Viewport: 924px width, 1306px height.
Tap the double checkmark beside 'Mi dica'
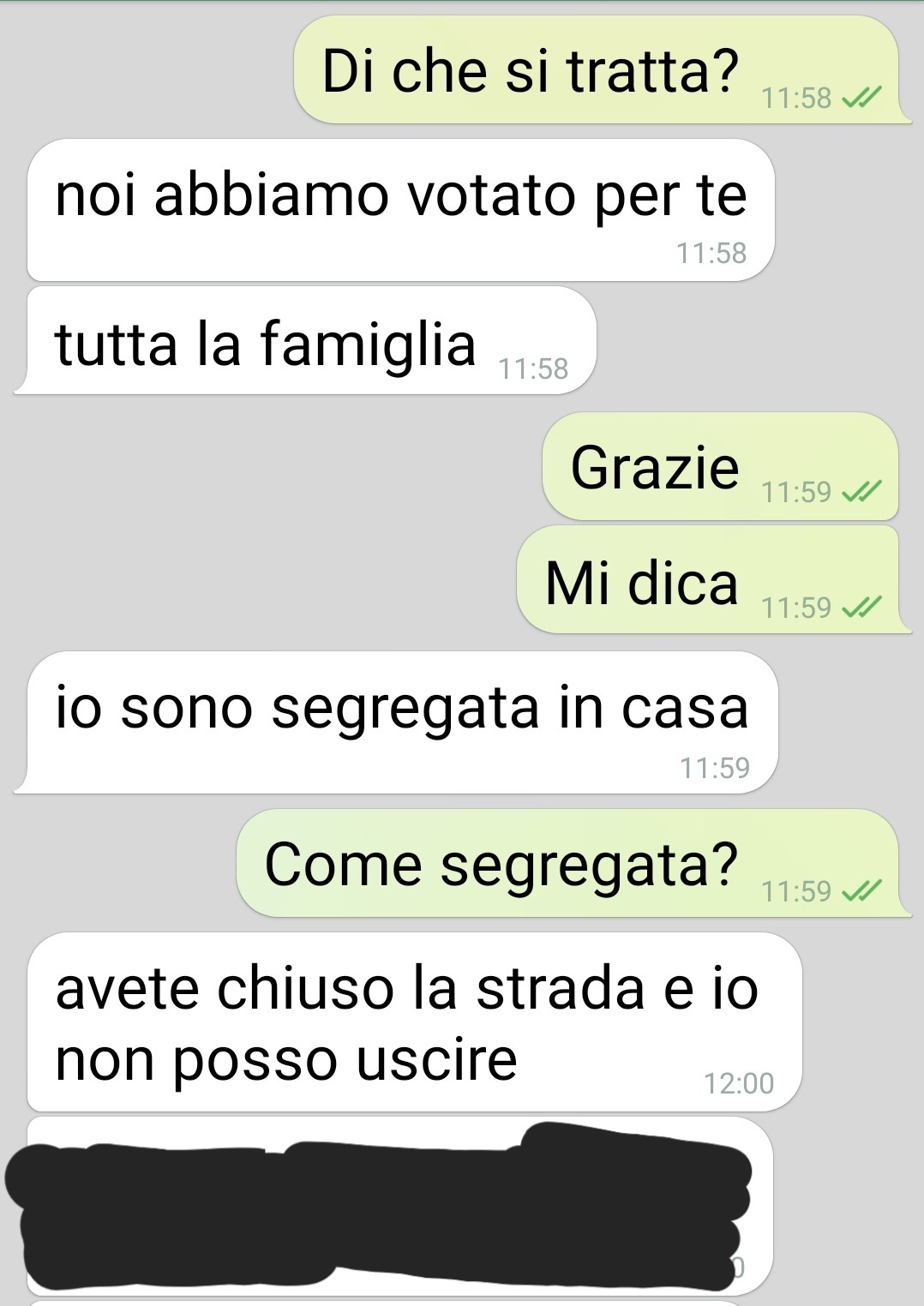pos(861,608)
